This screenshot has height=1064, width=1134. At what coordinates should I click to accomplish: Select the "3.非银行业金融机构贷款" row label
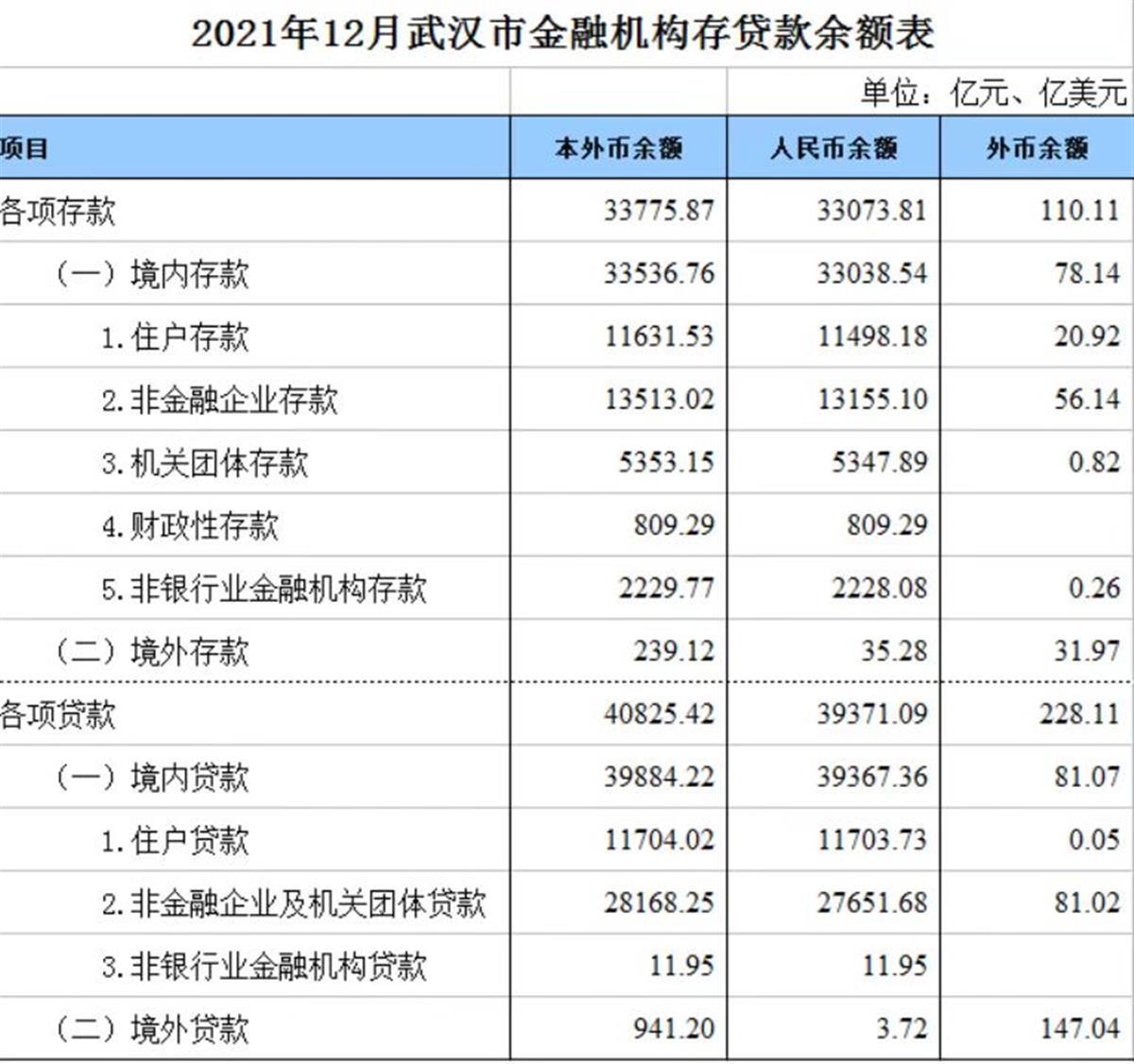click(264, 966)
